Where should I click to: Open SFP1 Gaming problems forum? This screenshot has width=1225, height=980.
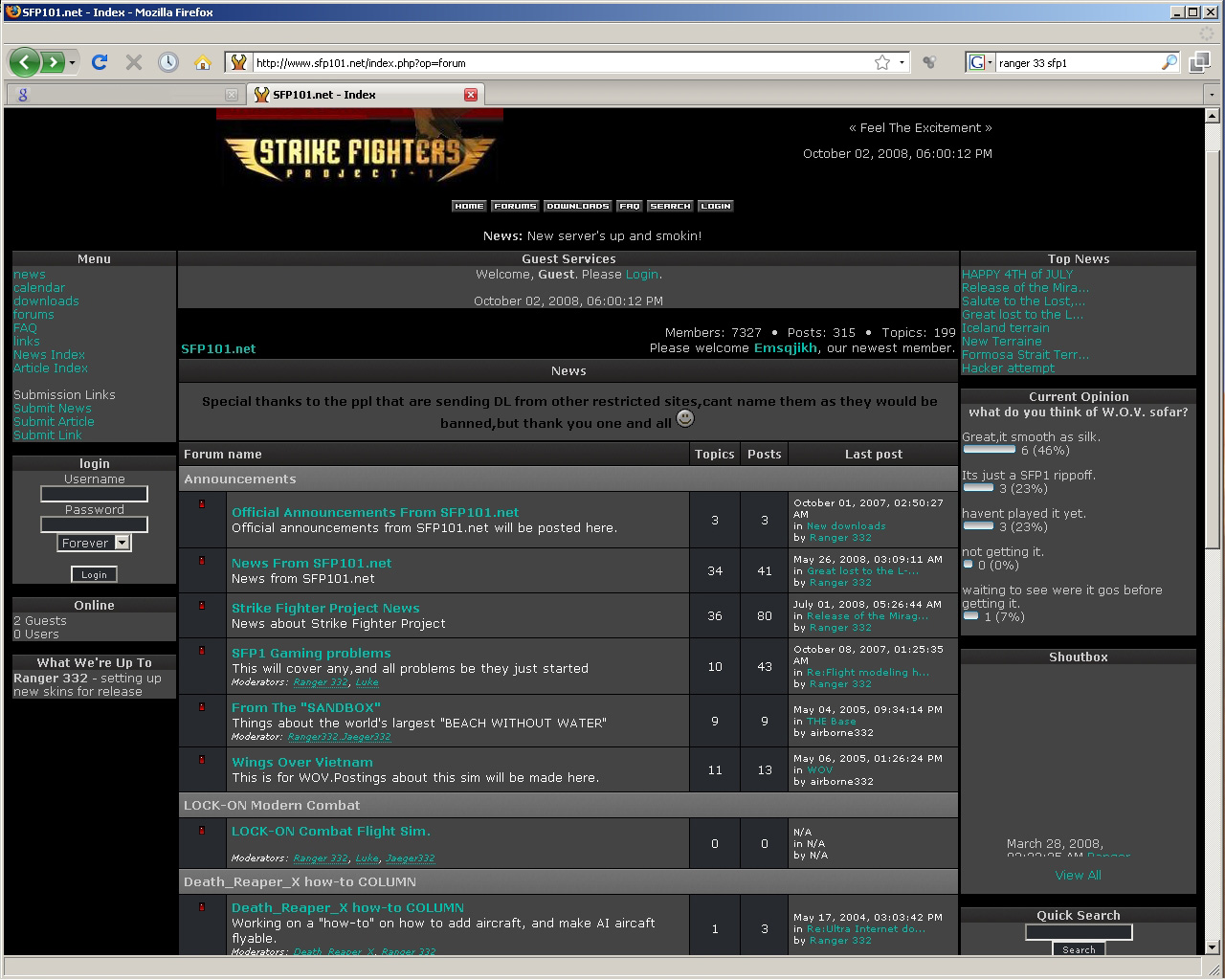tap(311, 653)
